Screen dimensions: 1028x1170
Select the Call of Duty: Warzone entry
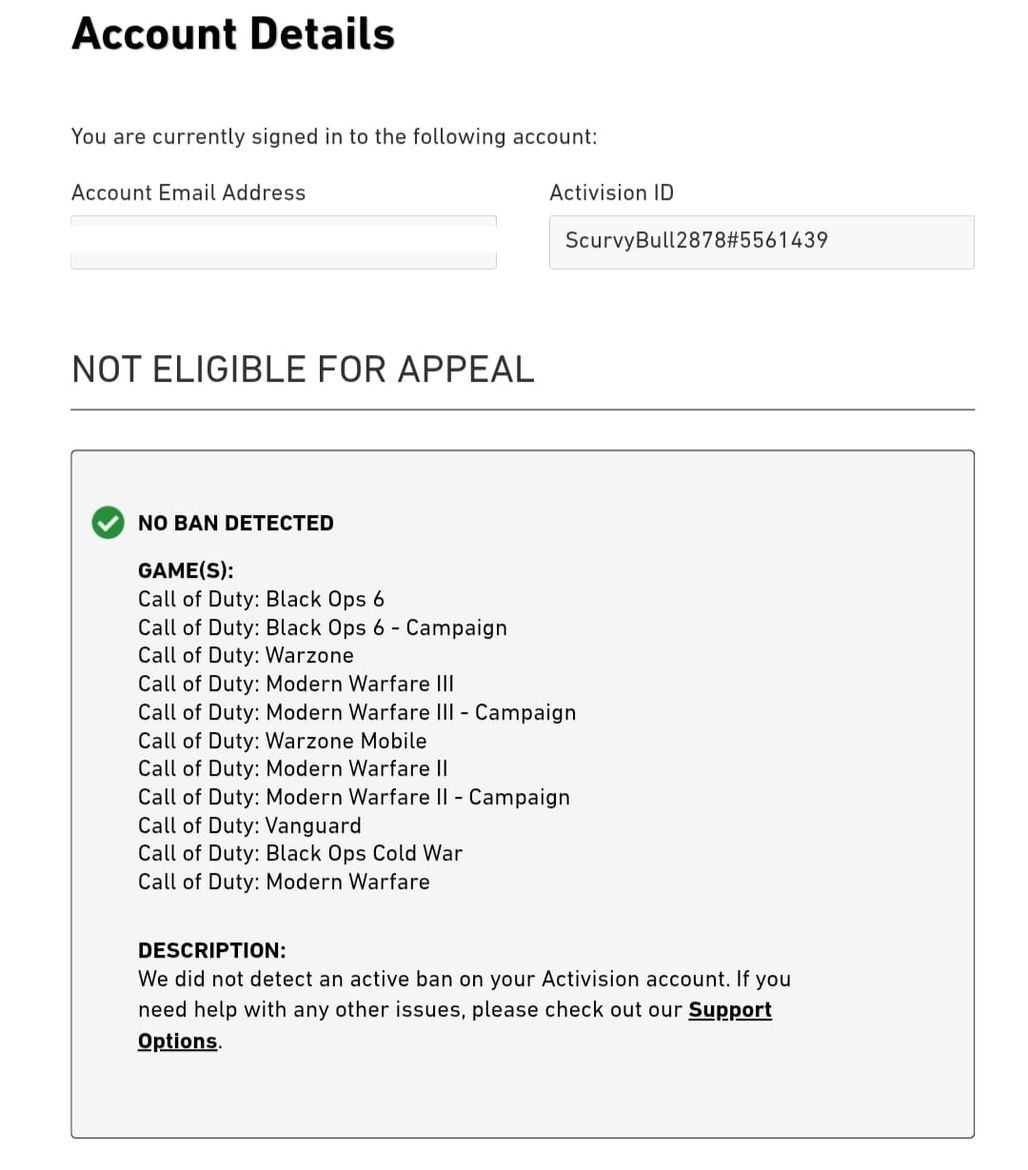(x=246, y=655)
